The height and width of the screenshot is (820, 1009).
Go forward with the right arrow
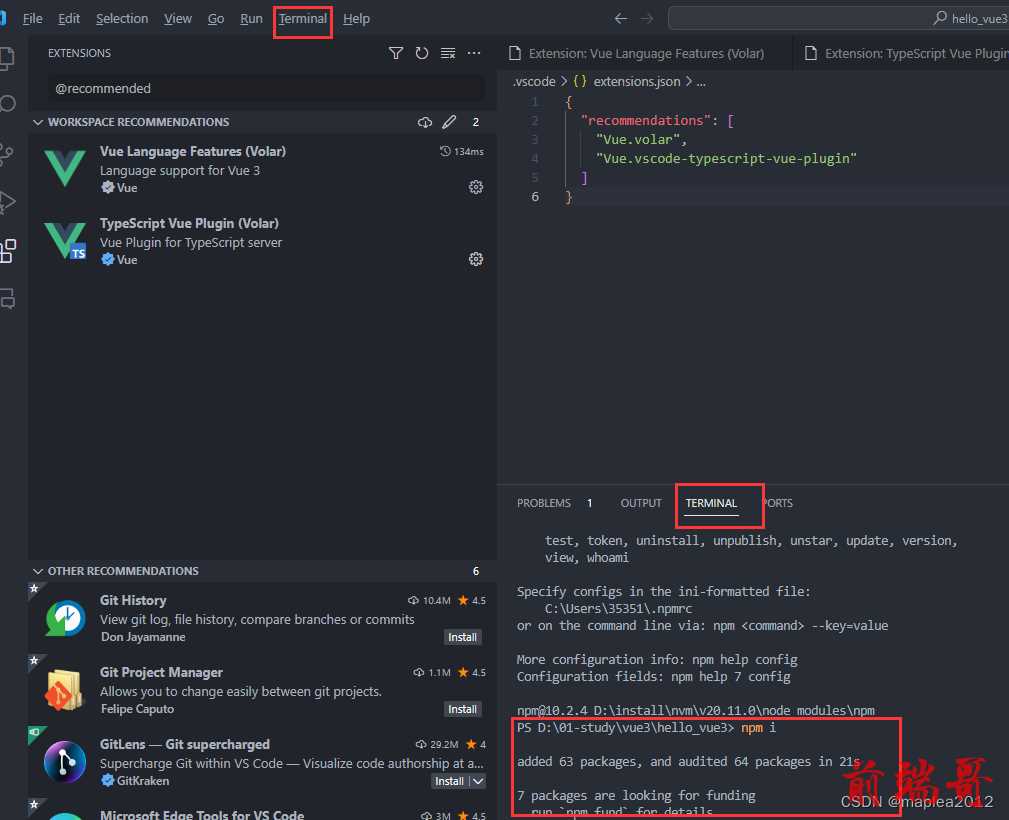pos(647,19)
